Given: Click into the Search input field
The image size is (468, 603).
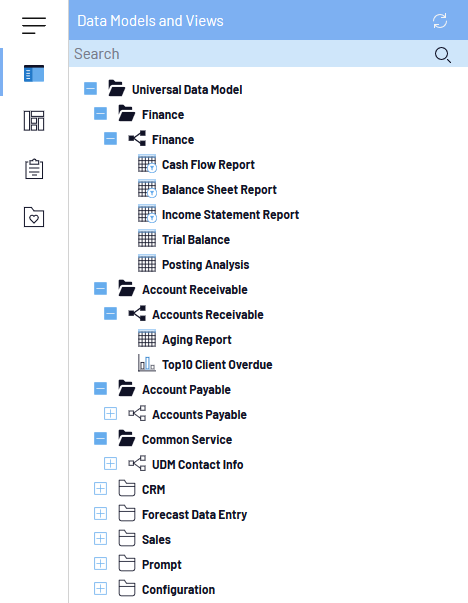Looking at the screenshot, I should tap(250, 54).
